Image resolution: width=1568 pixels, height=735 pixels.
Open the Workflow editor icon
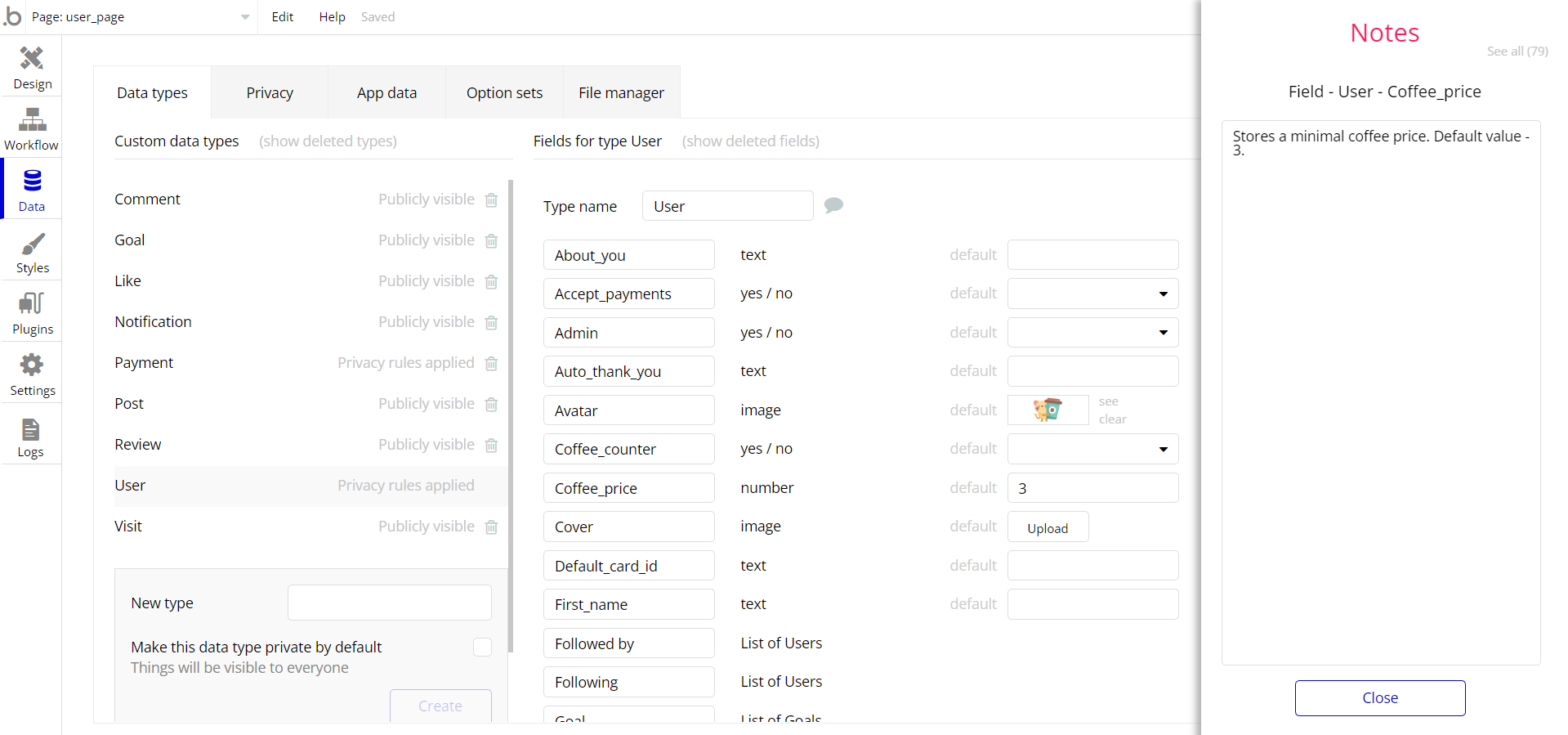click(32, 128)
